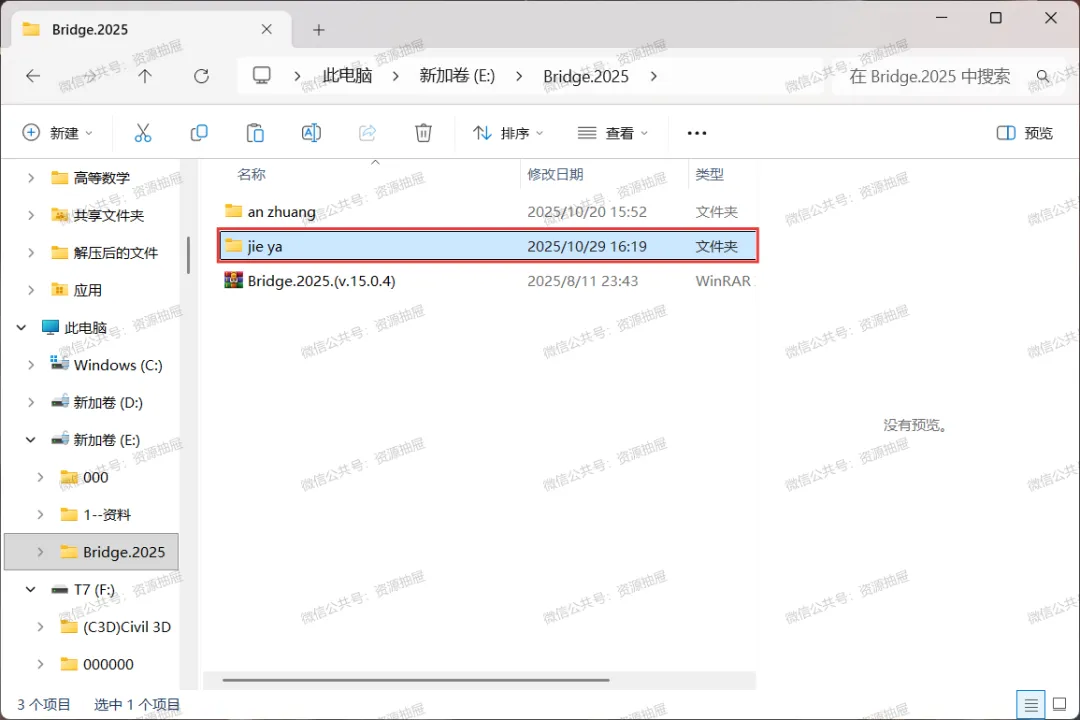This screenshot has height=720, width=1080.
Task: Sort by 名称 column header
Action: (x=251, y=174)
